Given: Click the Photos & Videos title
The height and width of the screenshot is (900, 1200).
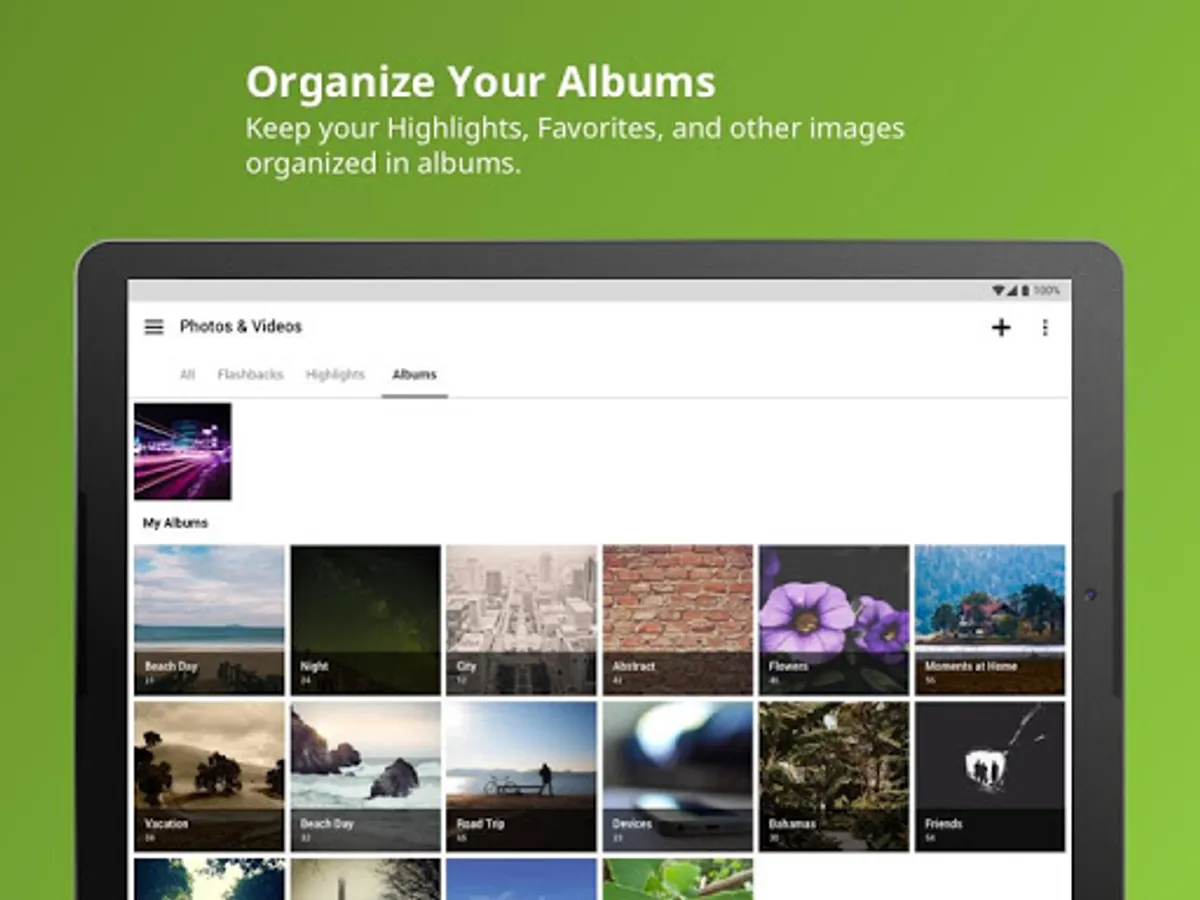Looking at the screenshot, I should (240, 326).
